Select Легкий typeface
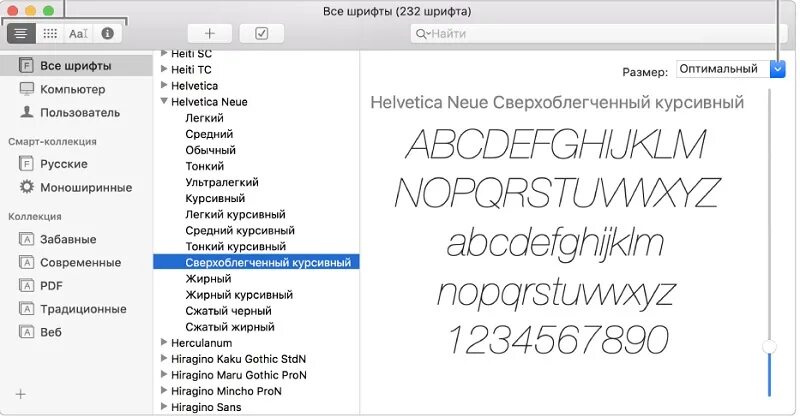 [205, 118]
